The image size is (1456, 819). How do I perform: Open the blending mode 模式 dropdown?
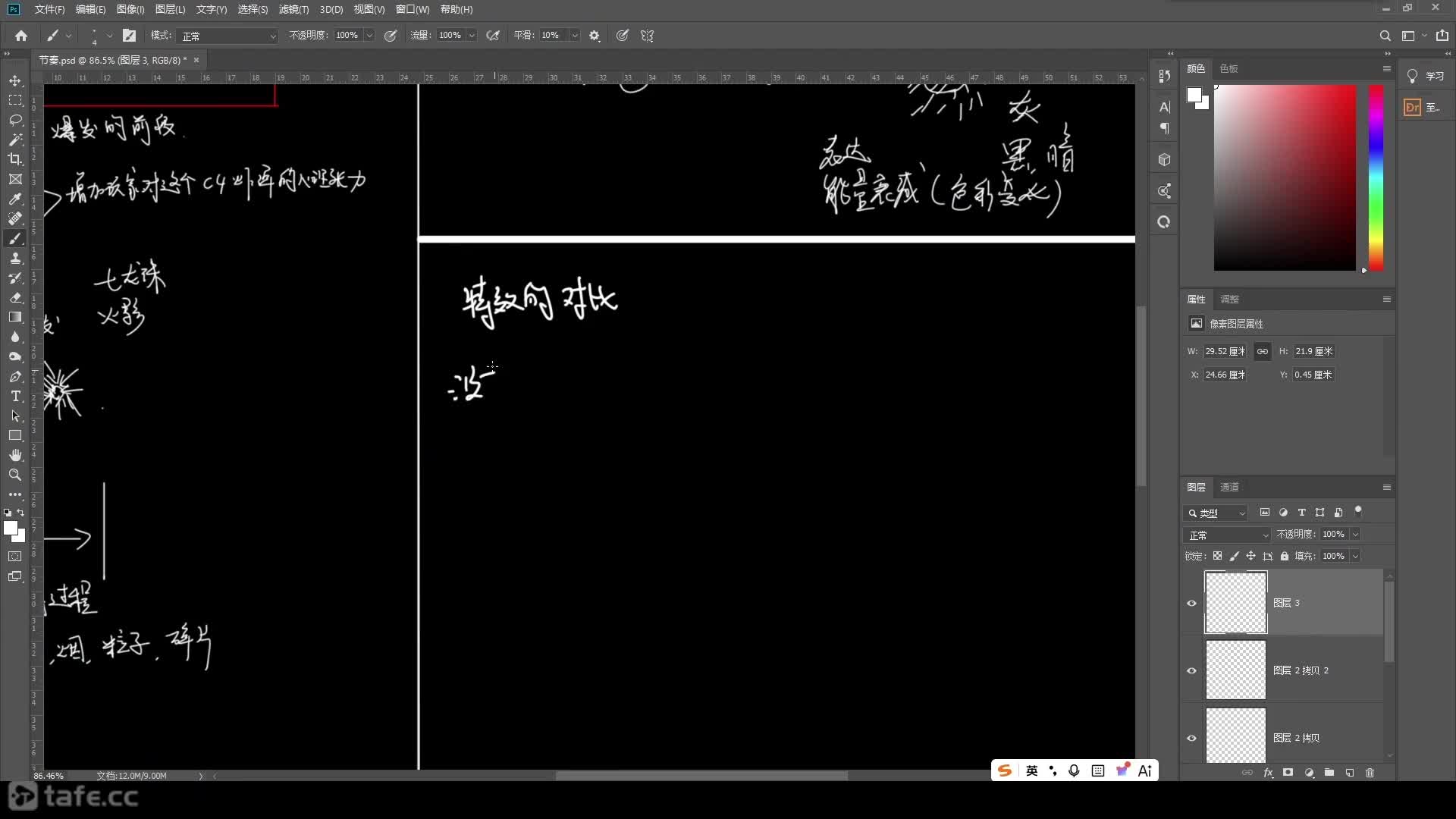(x=227, y=36)
